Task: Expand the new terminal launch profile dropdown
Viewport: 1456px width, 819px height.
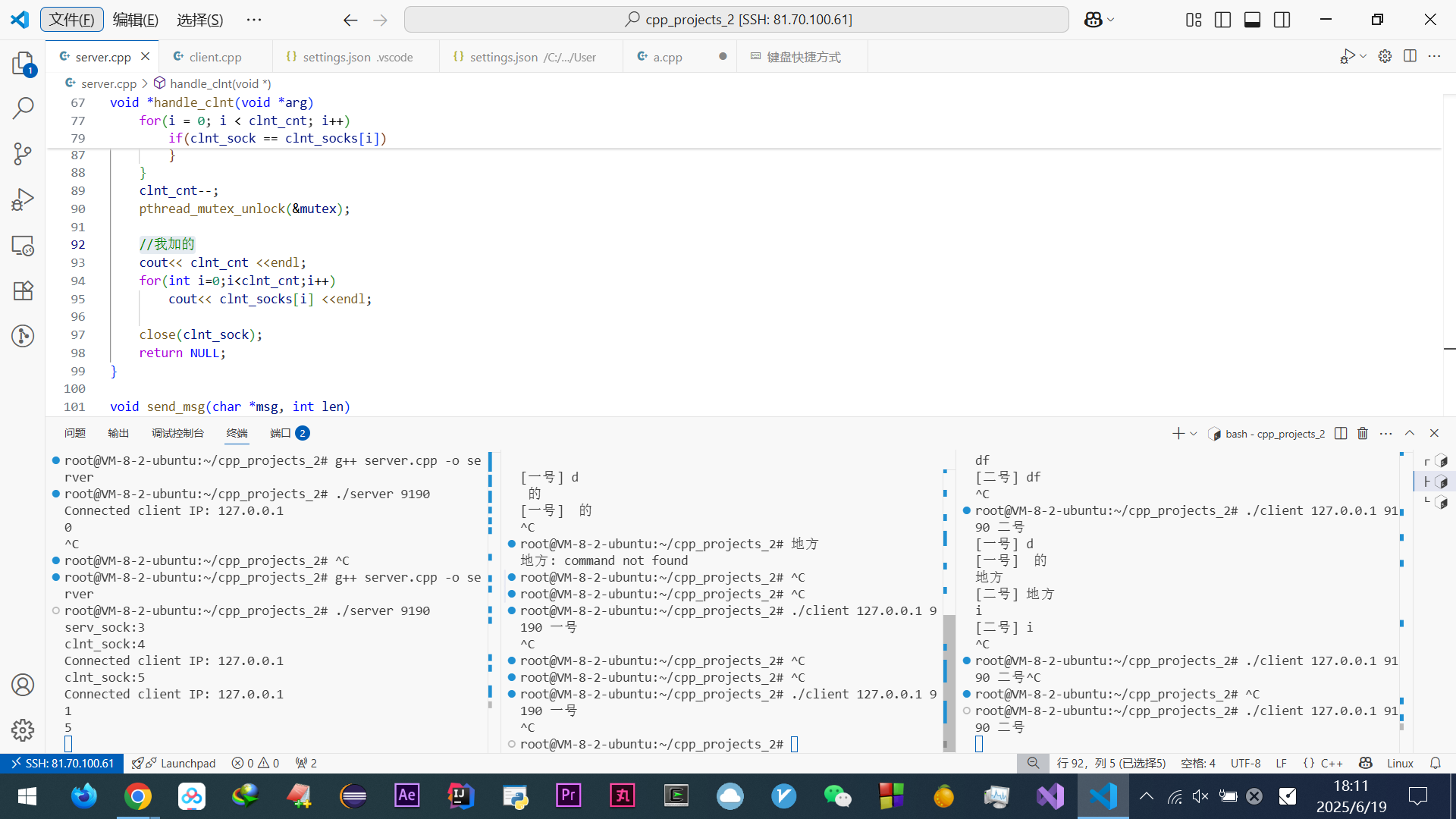Action: click(x=1194, y=433)
